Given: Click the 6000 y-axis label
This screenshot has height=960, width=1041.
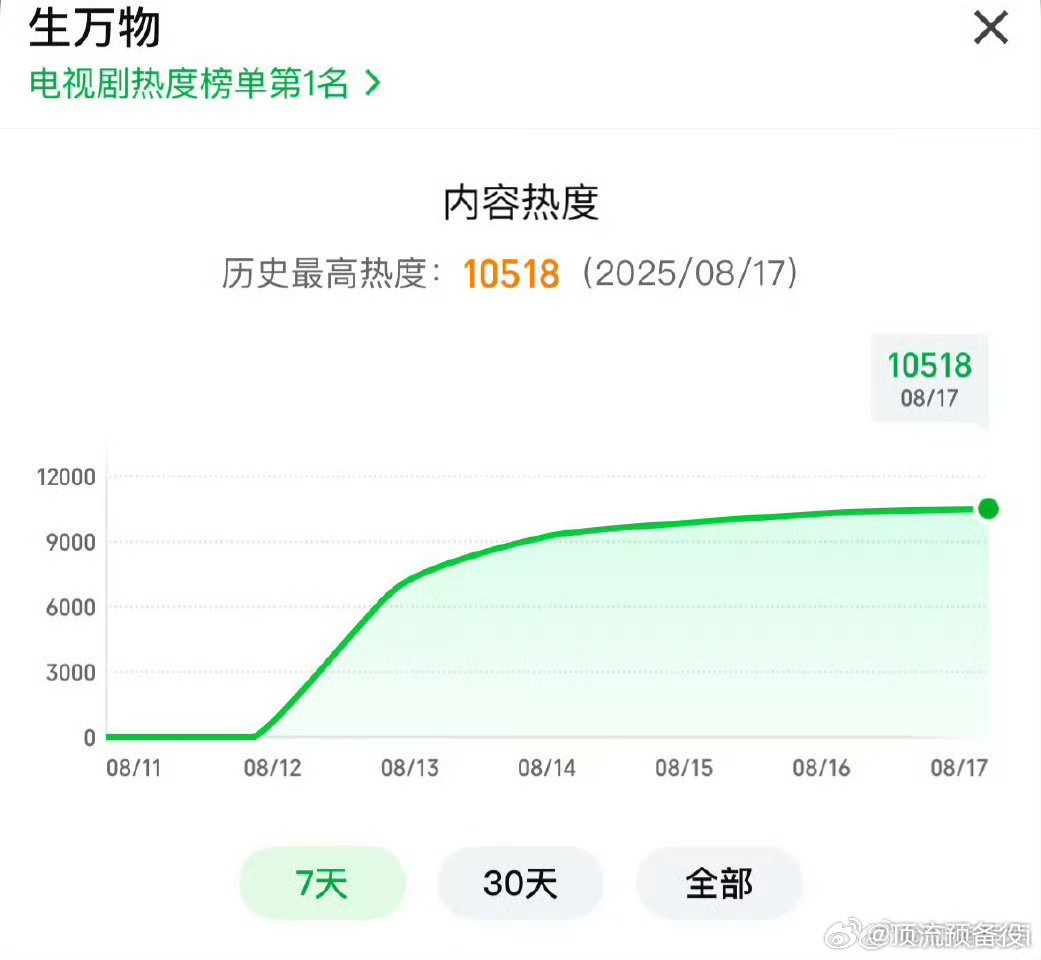Looking at the screenshot, I should 70,607.
